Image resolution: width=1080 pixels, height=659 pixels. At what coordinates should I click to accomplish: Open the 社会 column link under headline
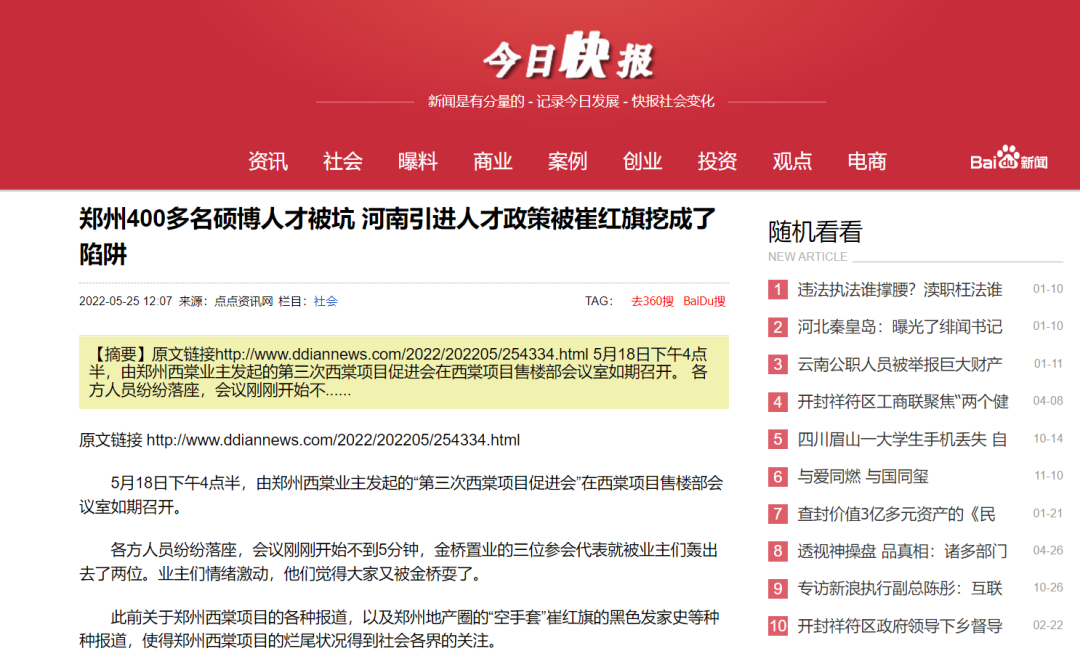tap(326, 301)
